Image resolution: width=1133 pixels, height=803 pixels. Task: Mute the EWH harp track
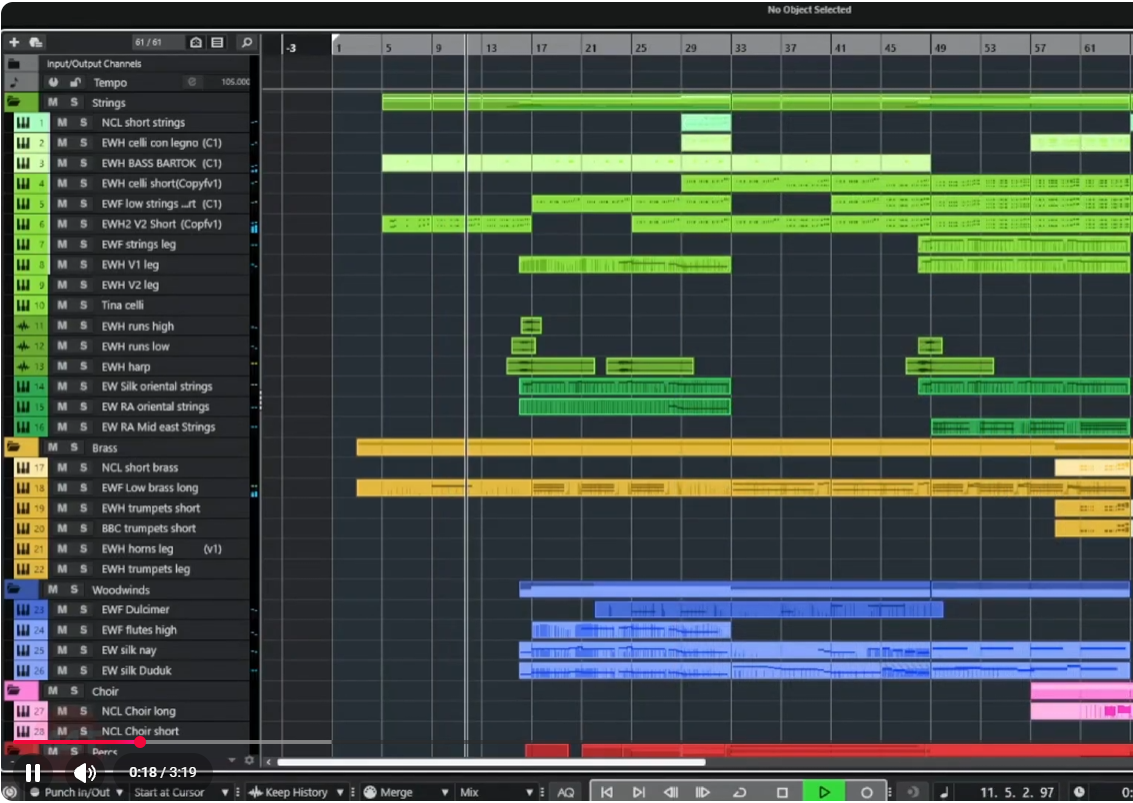pos(62,367)
